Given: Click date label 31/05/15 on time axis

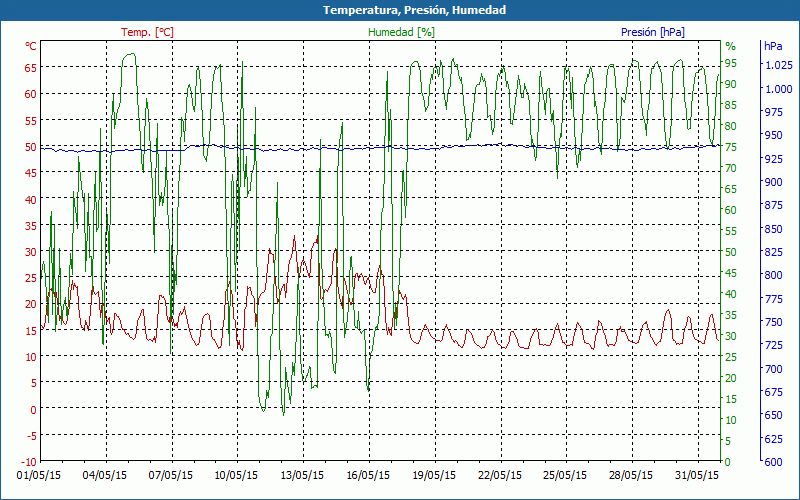Looking at the screenshot, I should tap(697, 475).
